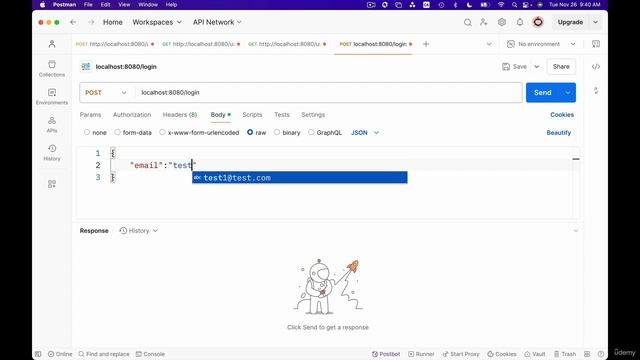640x360 pixels.
Task: Go forward using the right arrow
Action: (91, 22)
